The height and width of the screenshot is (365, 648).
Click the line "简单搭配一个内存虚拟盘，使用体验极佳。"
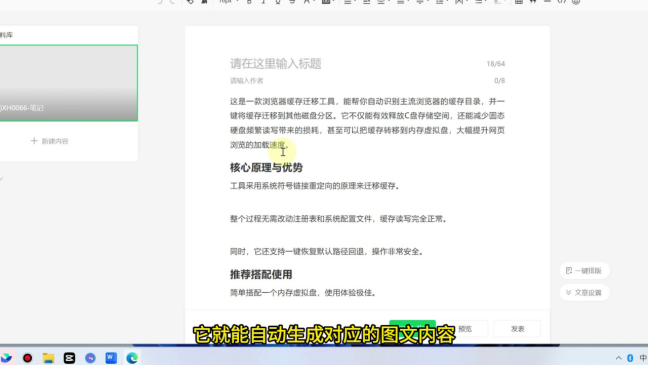pos(303,293)
